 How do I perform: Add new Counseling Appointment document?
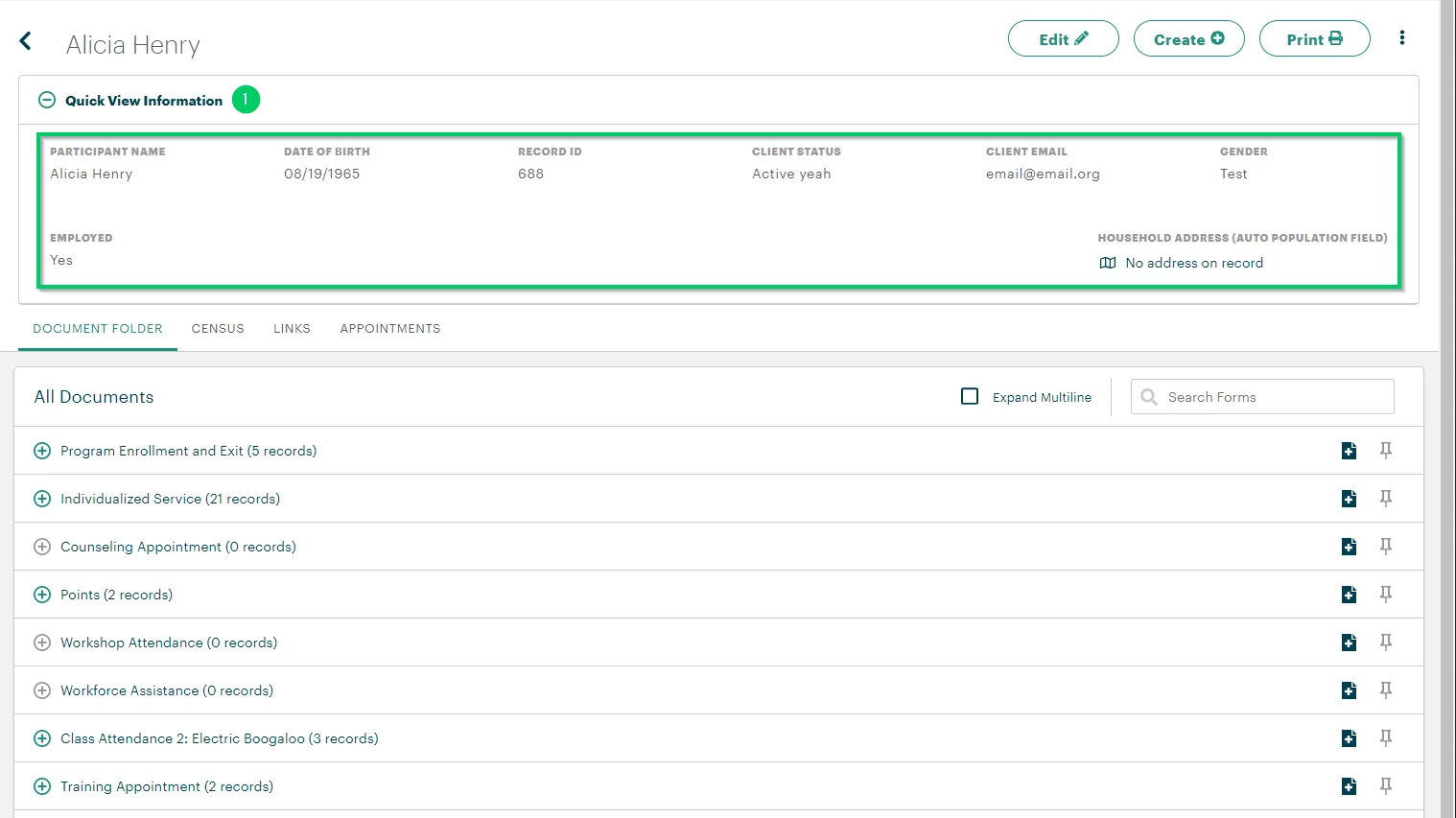[1349, 547]
